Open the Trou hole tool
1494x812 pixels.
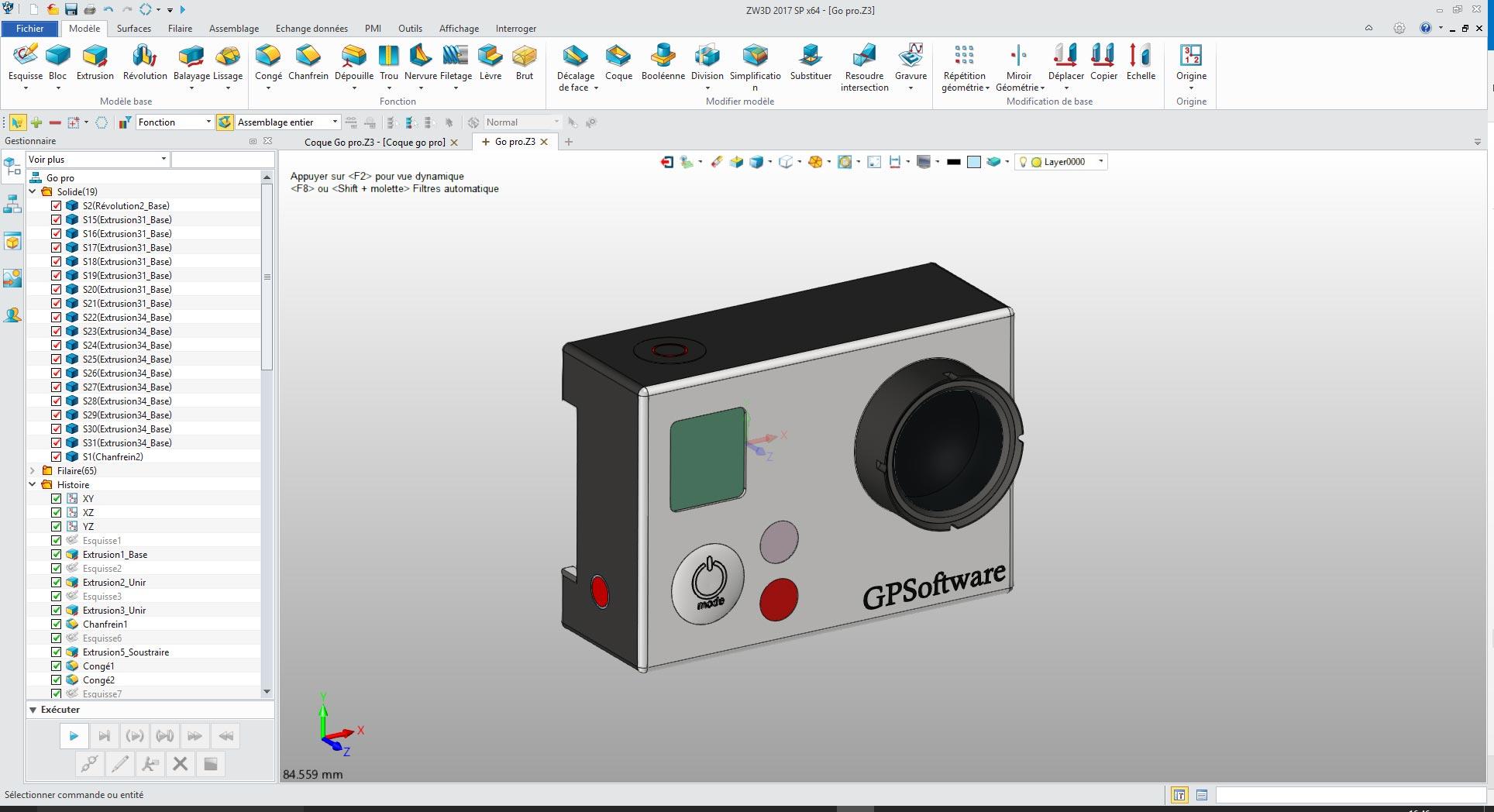pyautogui.click(x=389, y=62)
